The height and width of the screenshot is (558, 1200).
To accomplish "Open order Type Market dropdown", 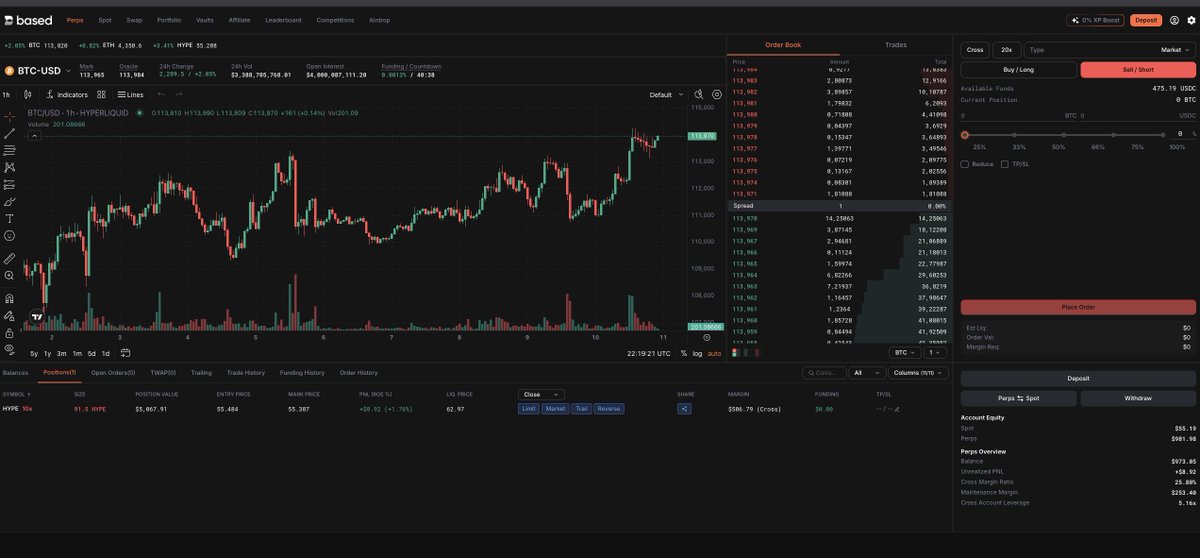I will (x=1110, y=49).
